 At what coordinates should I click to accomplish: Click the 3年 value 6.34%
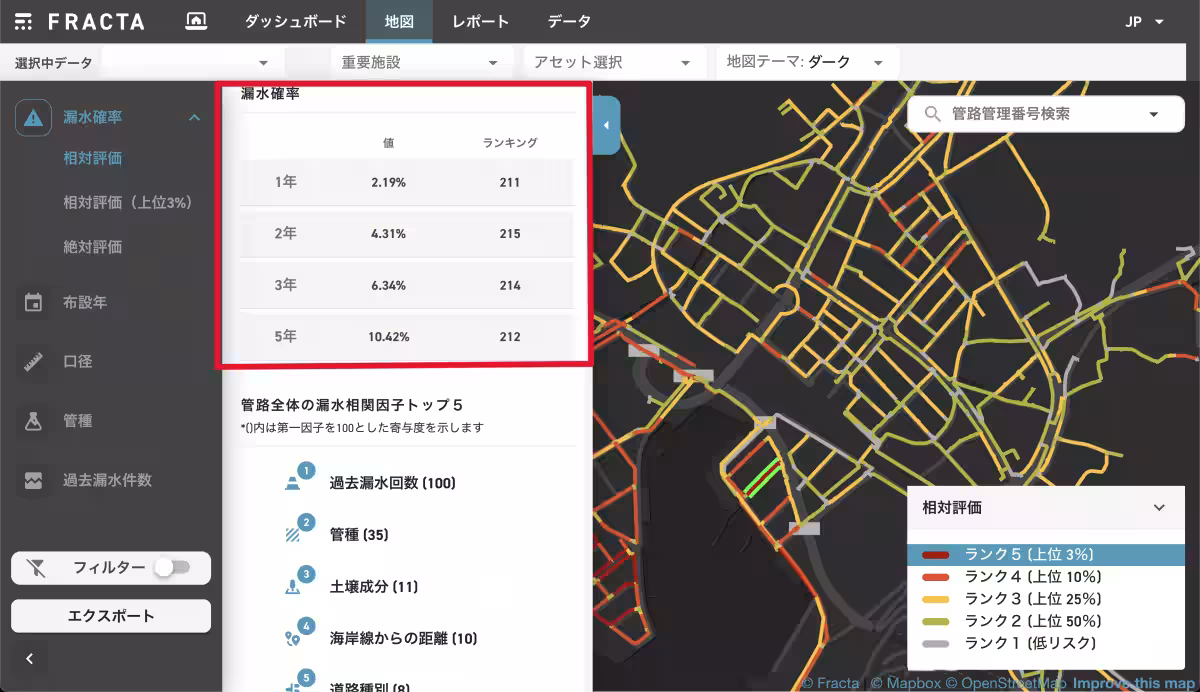(x=388, y=286)
